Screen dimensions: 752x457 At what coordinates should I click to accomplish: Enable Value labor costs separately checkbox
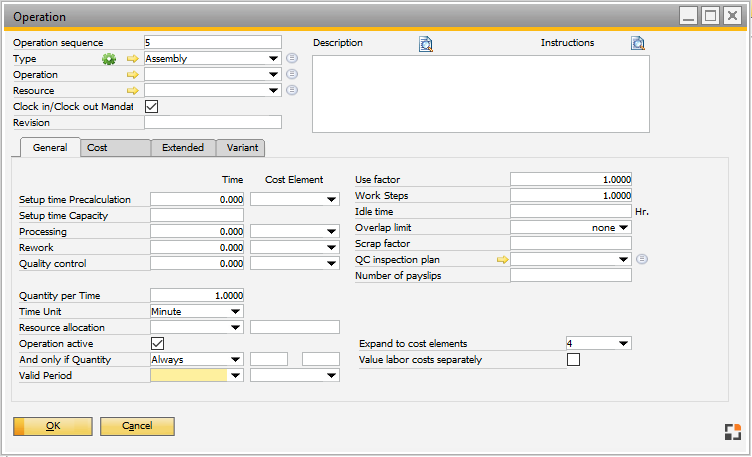click(573, 360)
